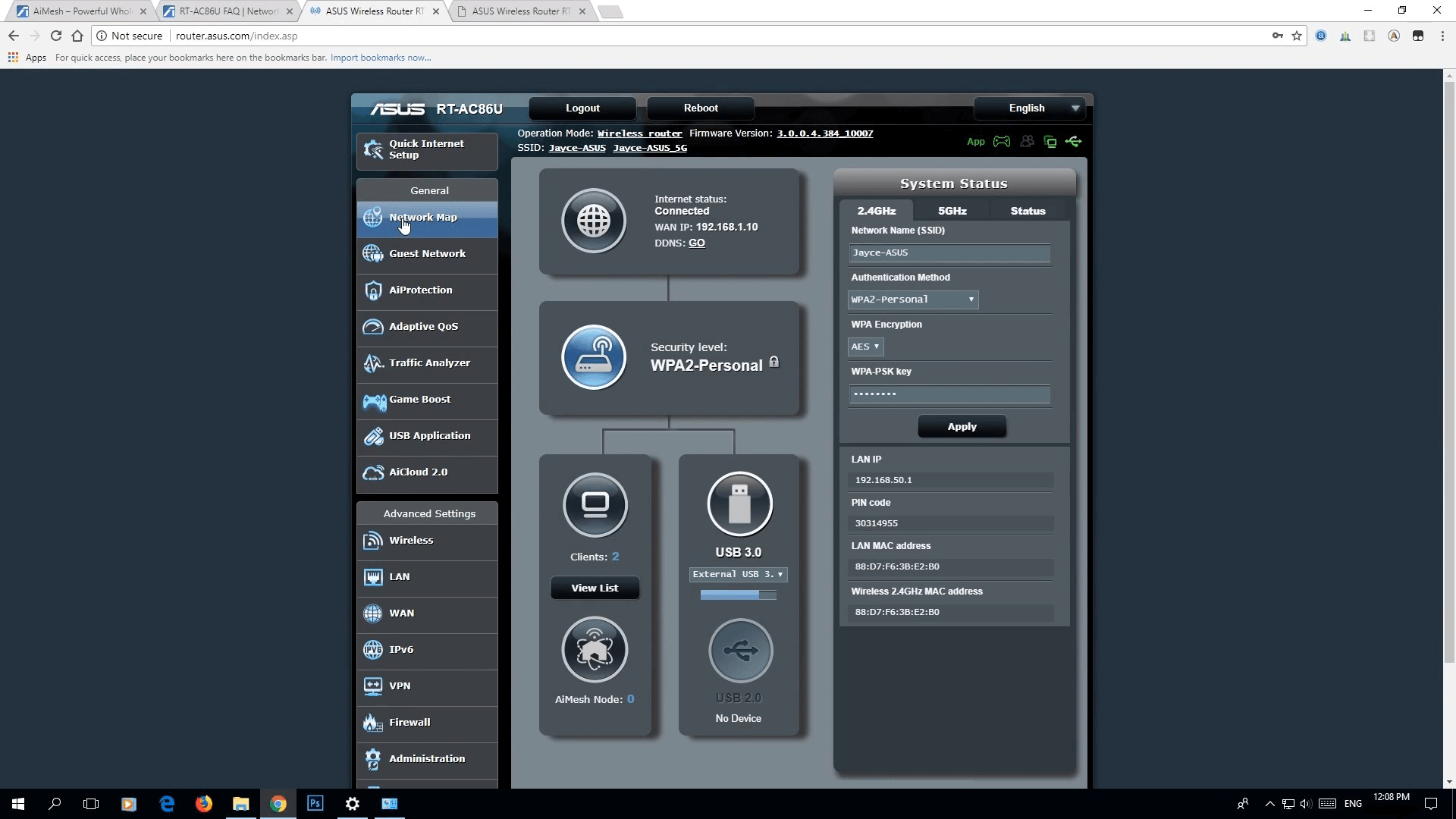
Task: Open LAN advanced settings
Action: [427, 577]
